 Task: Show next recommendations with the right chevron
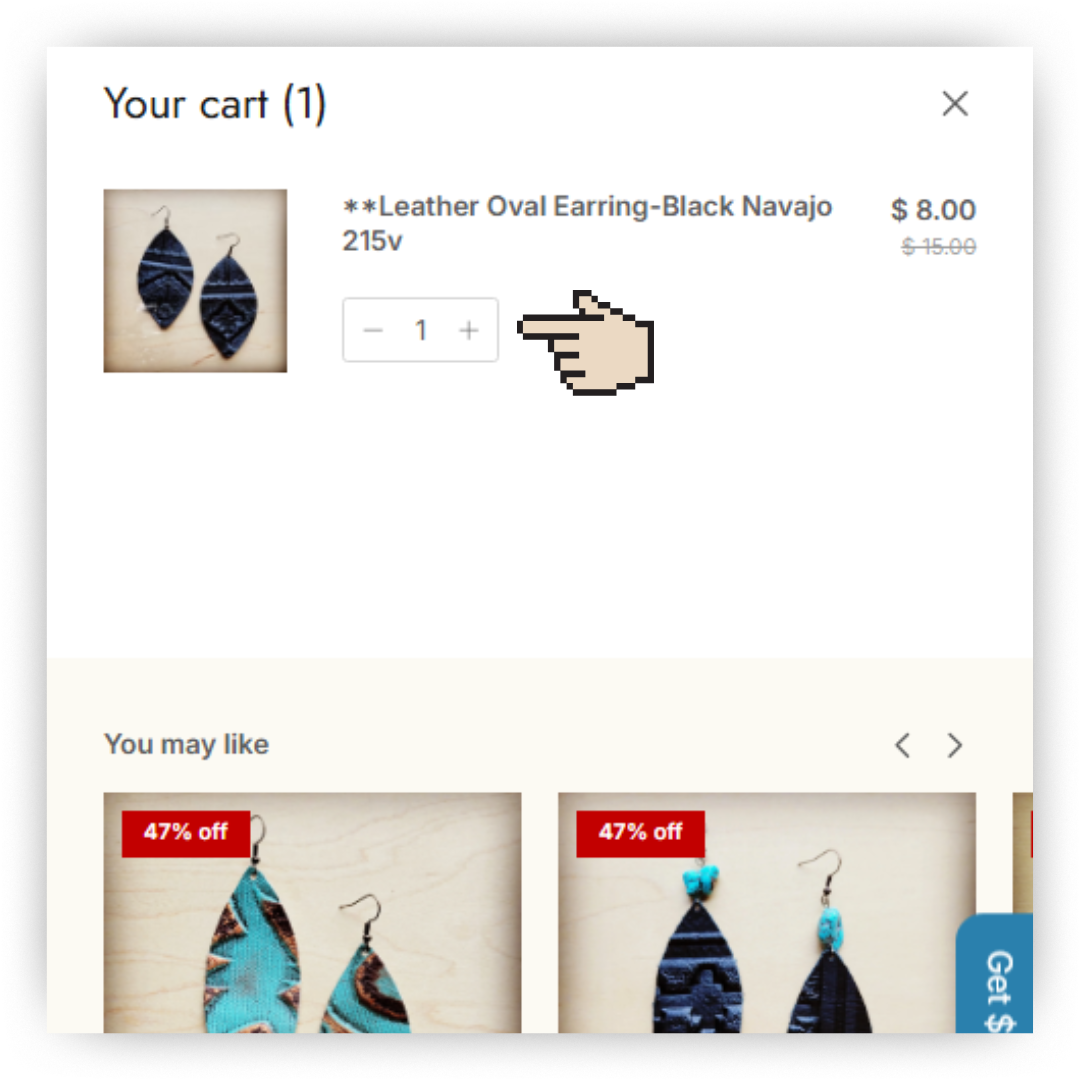[955, 745]
